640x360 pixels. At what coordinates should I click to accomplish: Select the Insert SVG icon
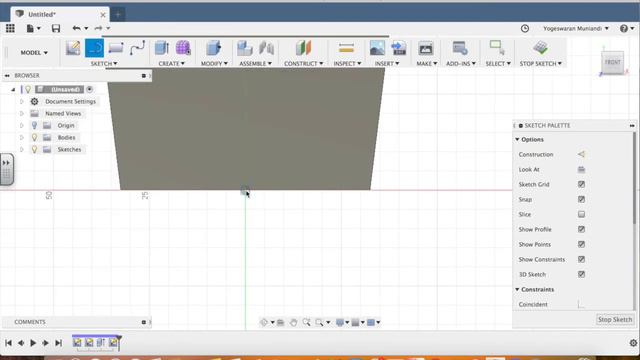pos(399,48)
